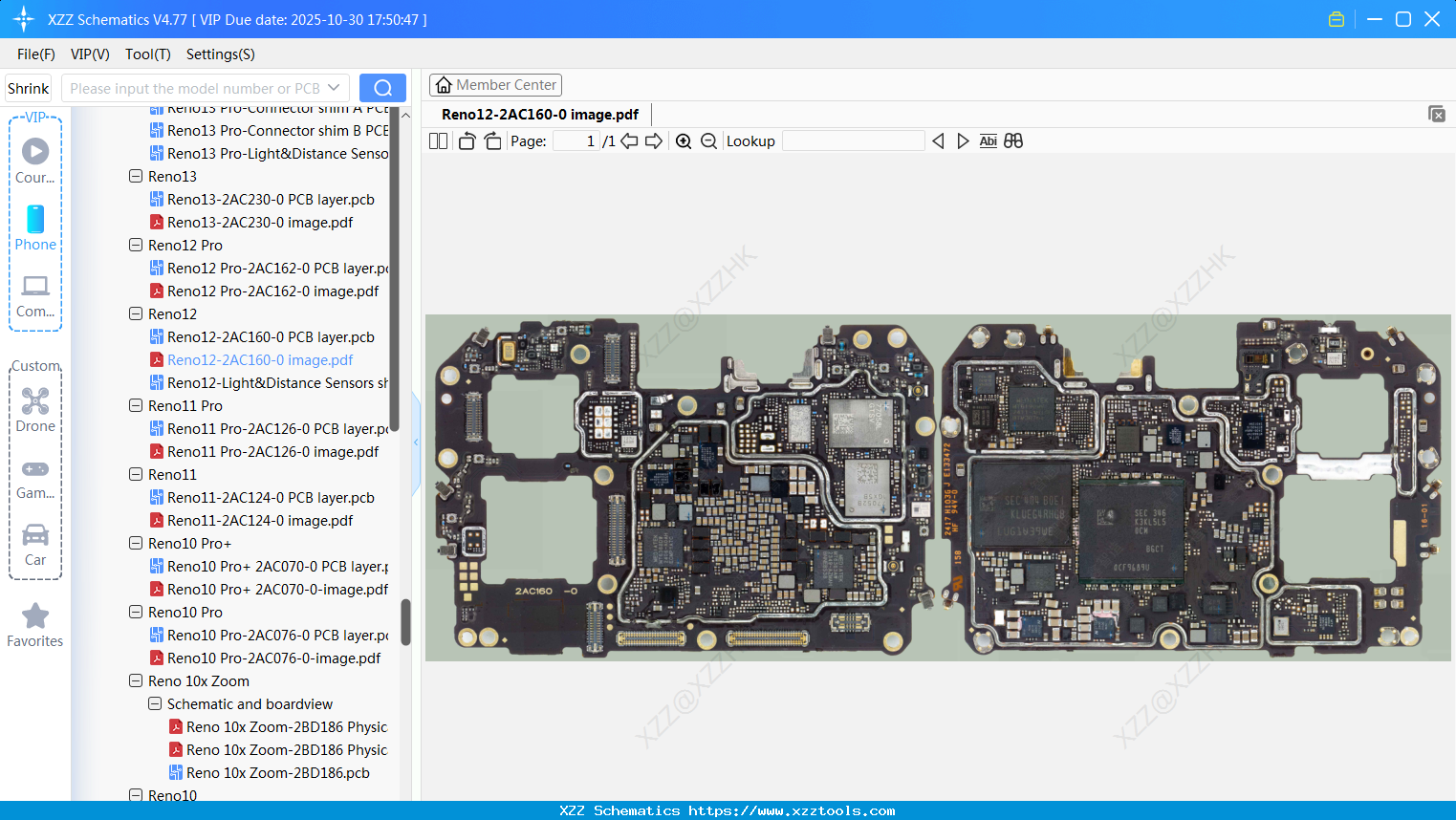Click the Shrink button
The image size is (1456, 820).
pyautogui.click(x=29, y=88)
